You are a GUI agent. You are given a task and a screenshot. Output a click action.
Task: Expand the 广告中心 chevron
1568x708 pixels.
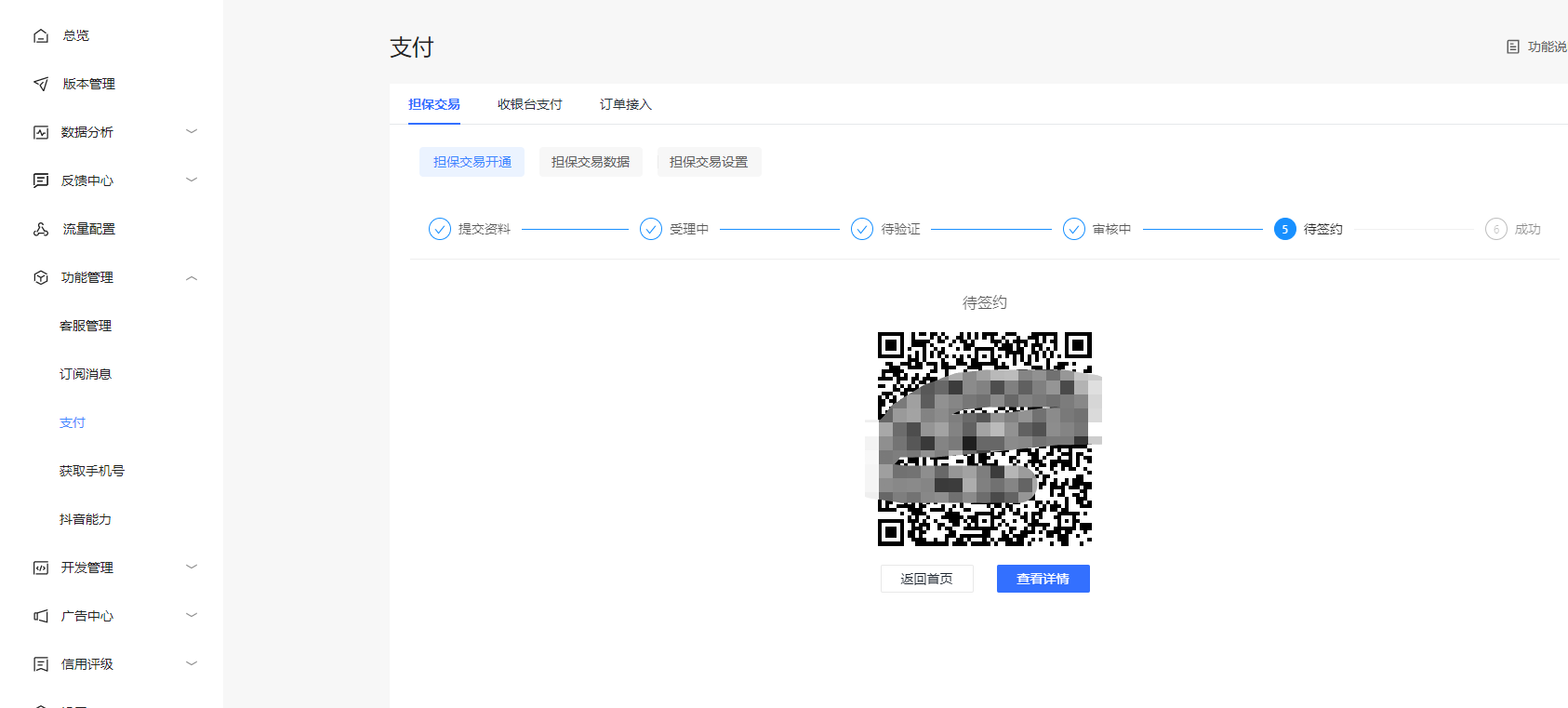click(x=192, y=615)
